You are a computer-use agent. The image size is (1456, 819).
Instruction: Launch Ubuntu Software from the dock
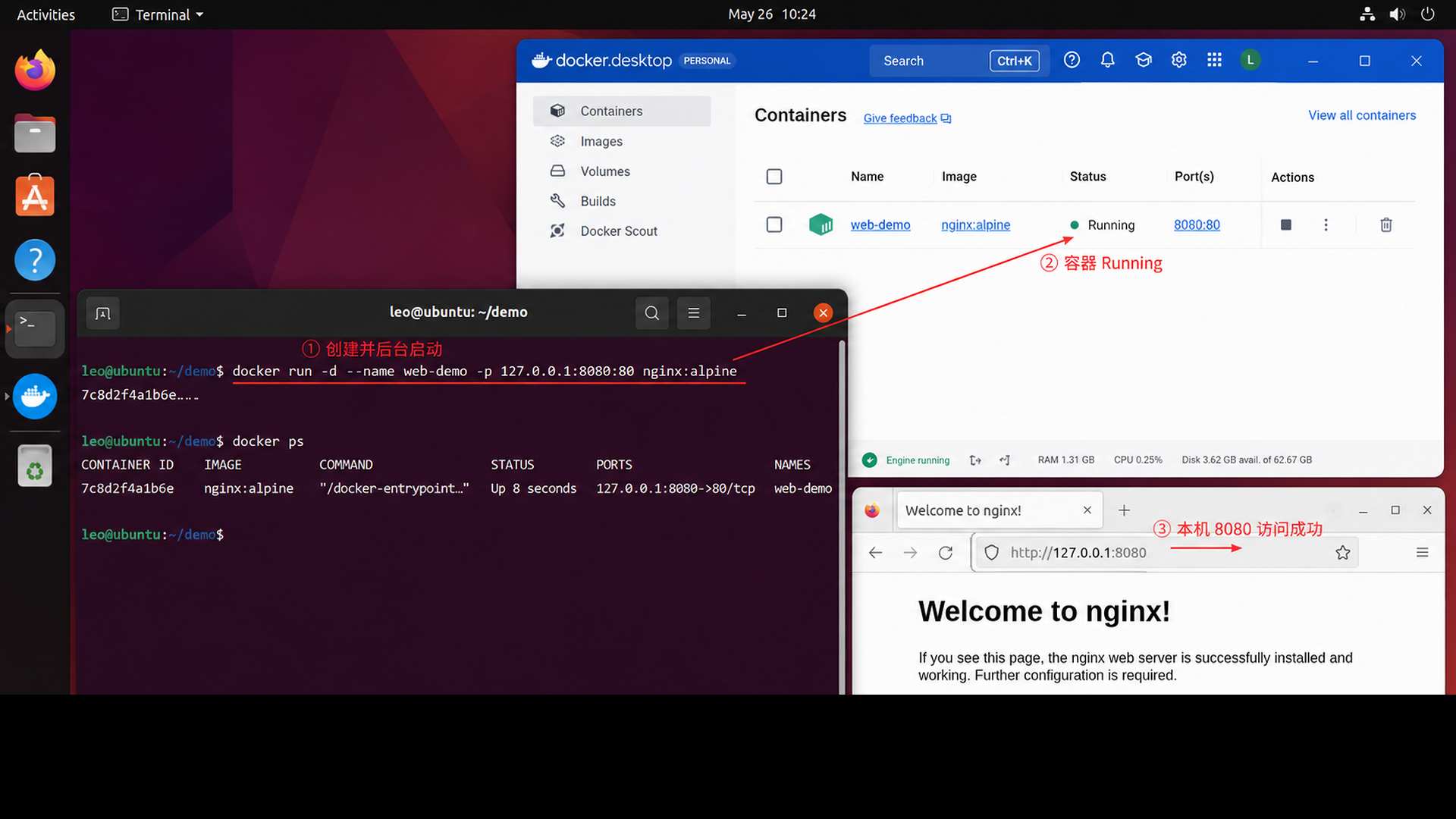click(x=35, y=196)
